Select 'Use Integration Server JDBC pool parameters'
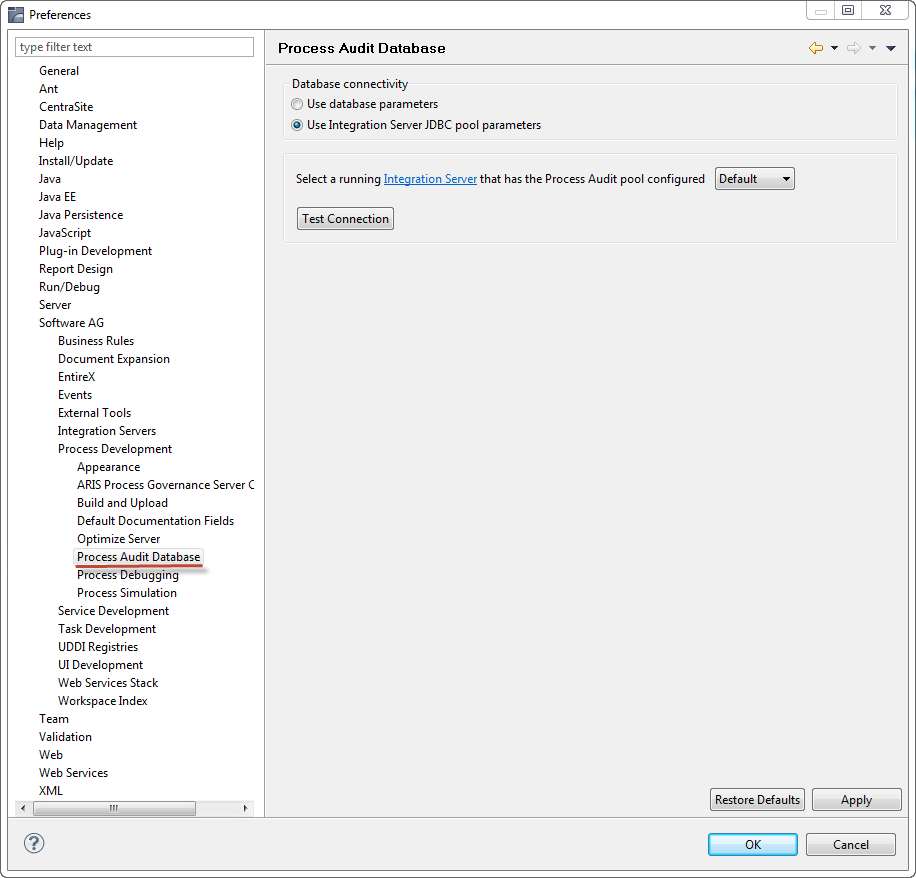 (297, 125)
